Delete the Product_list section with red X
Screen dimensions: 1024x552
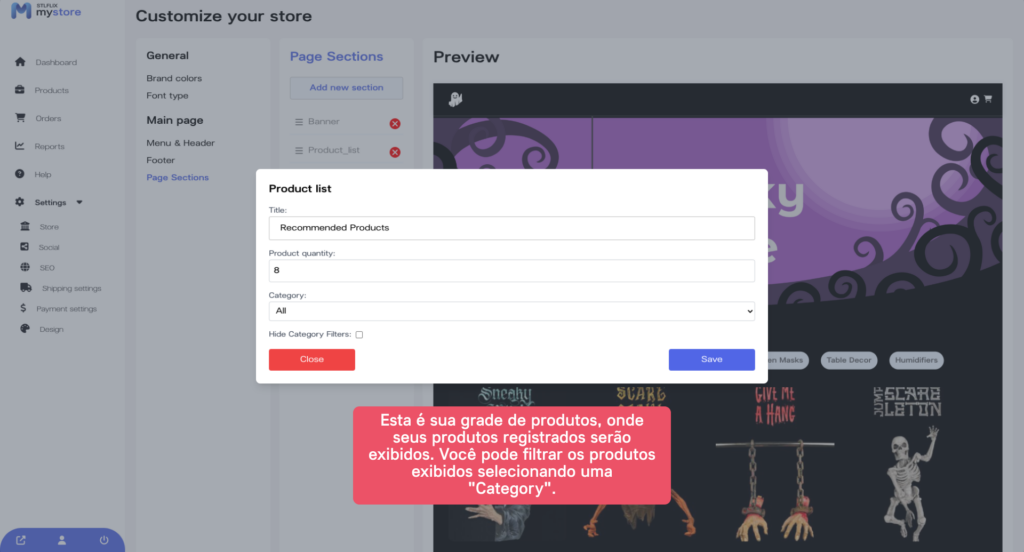[395, 152]
